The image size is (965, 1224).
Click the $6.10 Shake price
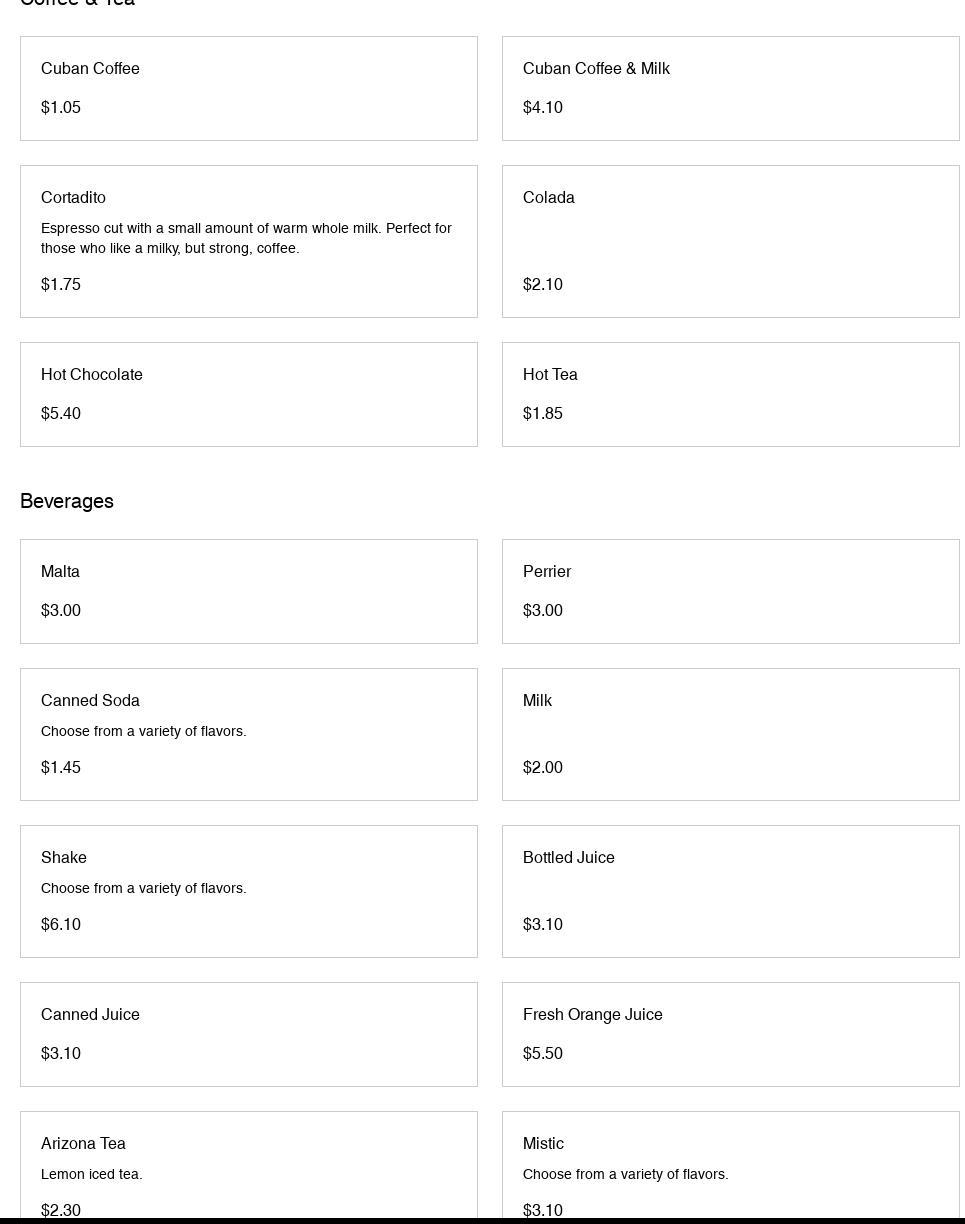[x=61, y=924]
